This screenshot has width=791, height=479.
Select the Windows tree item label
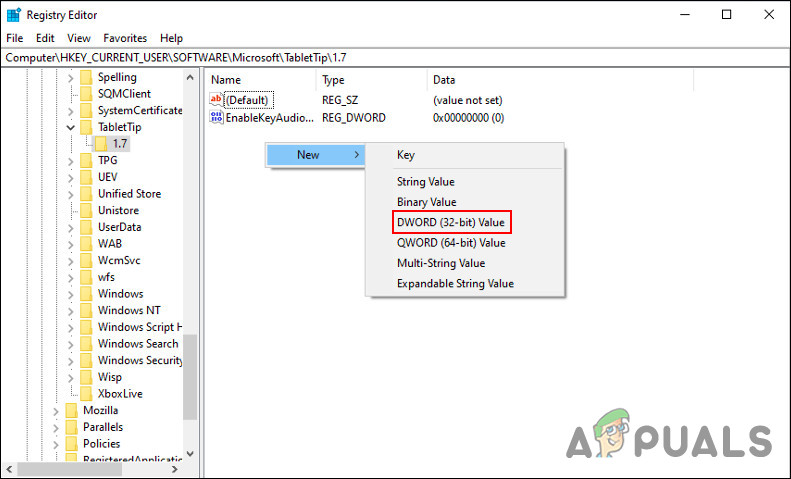[121, 293]
